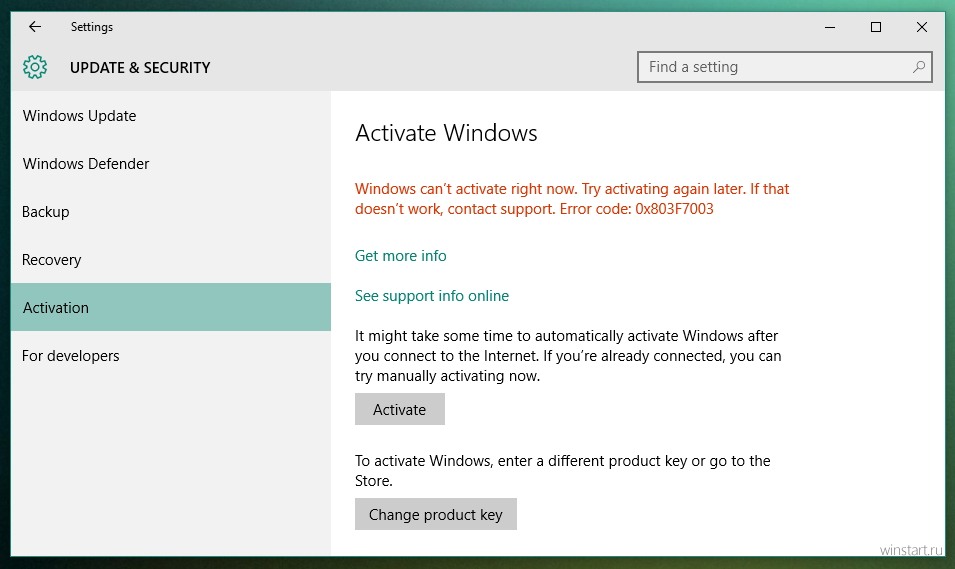Open the For developers section
The width and height of the screenshot is (955, 569).
coord(171,356)
